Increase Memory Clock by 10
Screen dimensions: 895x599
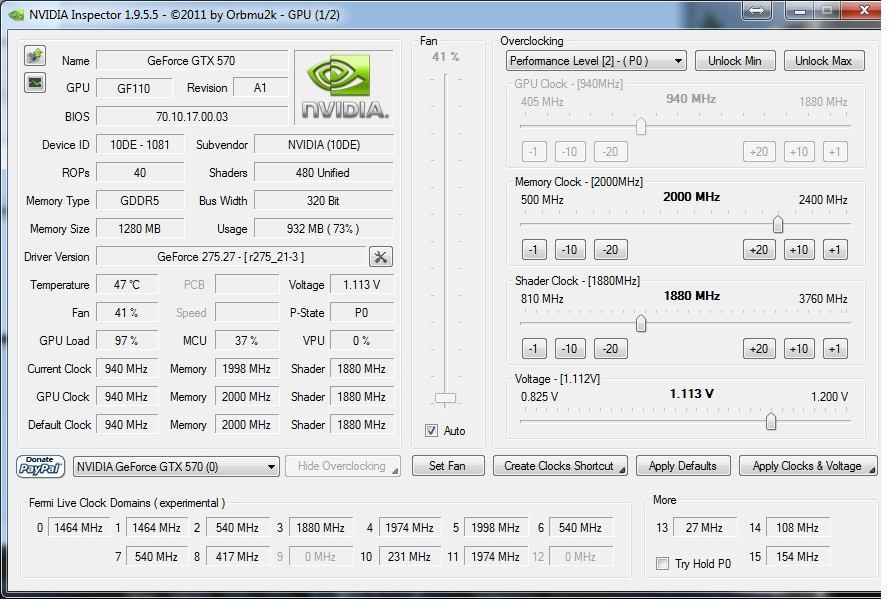(799, 250)
